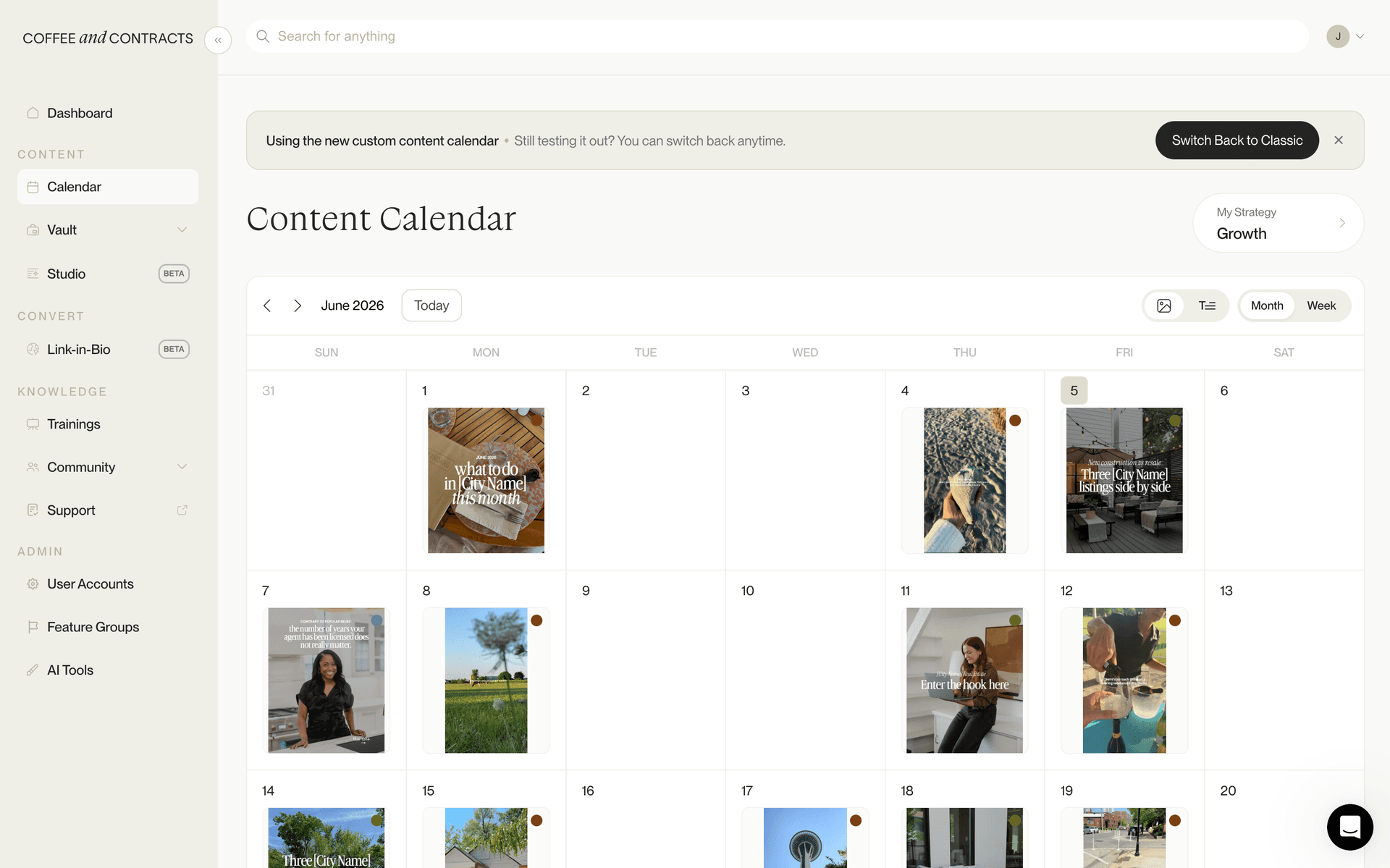Click the June 2026 month label
Screen dimensions: 1390x868
pos(353,306)
